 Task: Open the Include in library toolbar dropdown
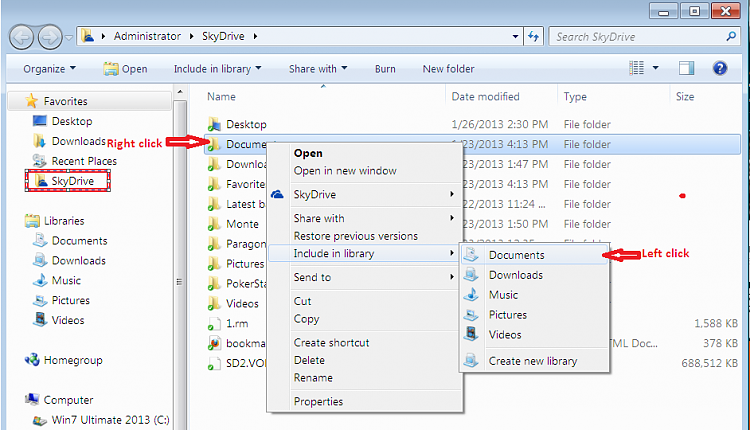pos(217,69)
